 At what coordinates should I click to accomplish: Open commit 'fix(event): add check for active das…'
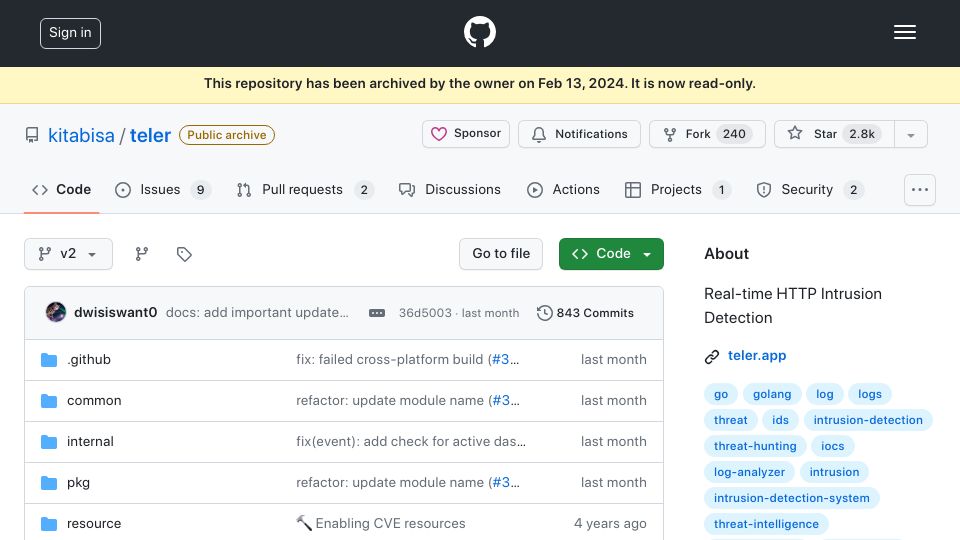(411, 441)
